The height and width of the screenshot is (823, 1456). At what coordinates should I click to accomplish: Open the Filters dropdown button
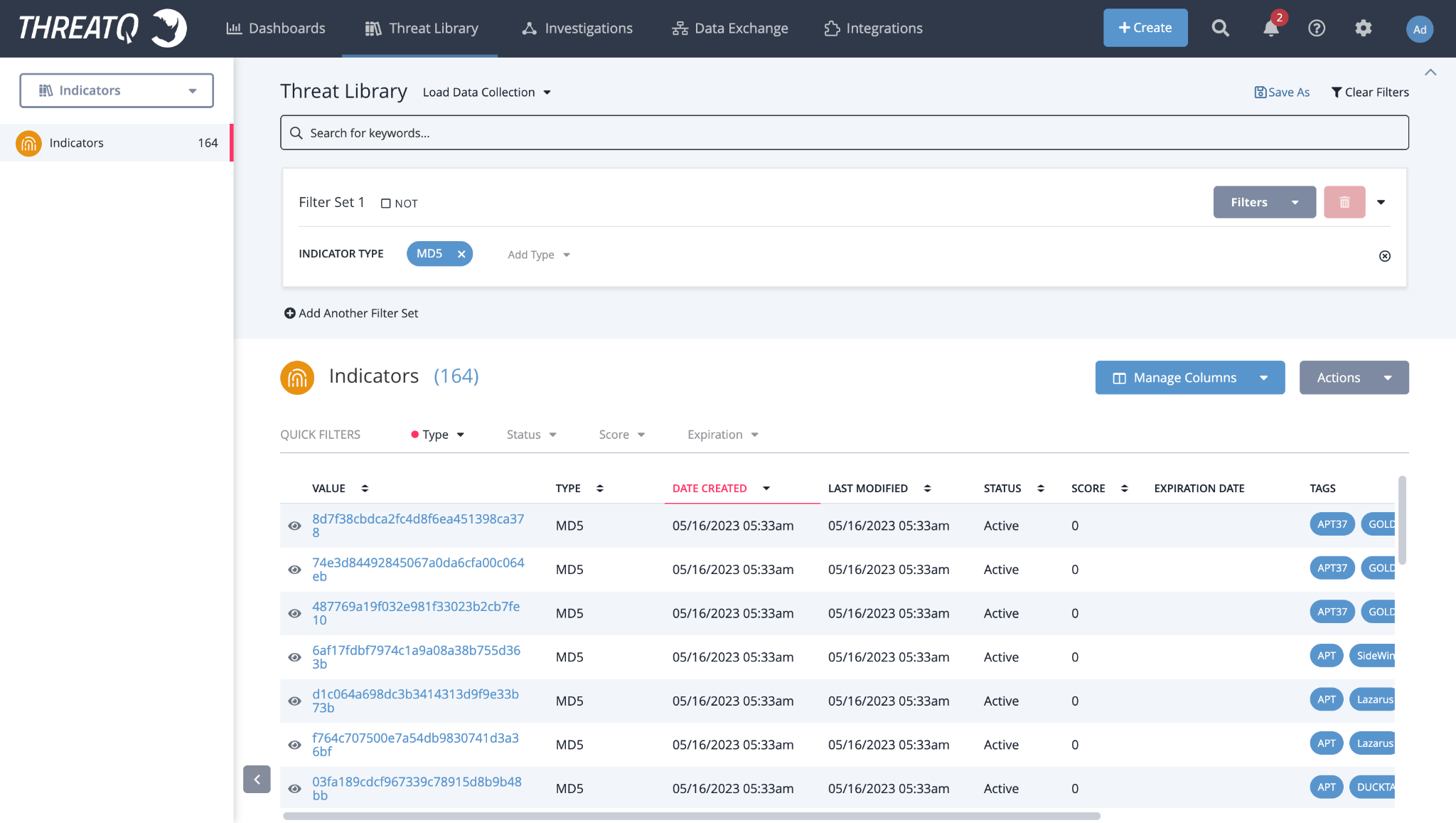coord(1264,202)
